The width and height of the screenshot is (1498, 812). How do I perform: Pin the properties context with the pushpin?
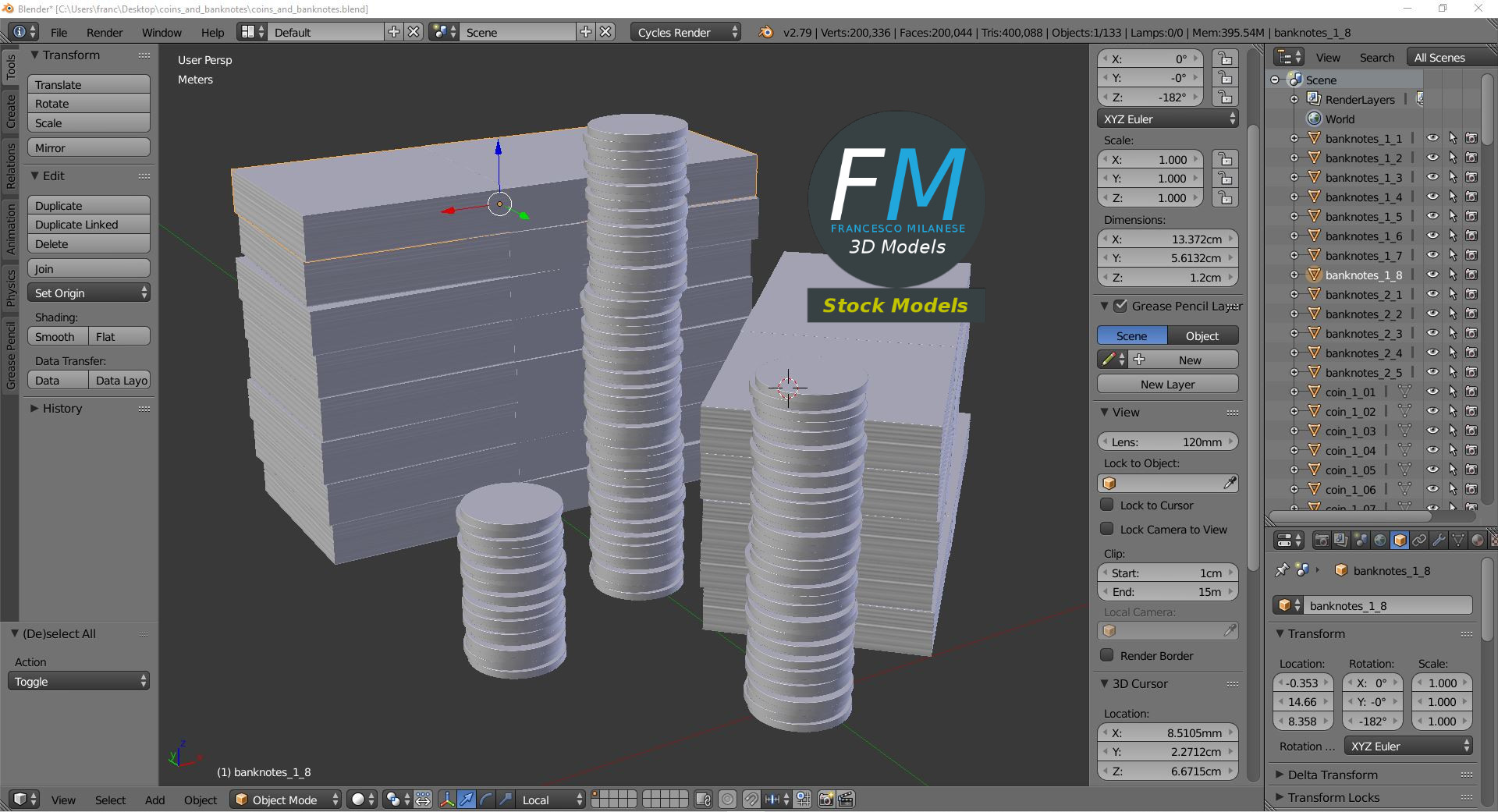(x=1281, y=570)
